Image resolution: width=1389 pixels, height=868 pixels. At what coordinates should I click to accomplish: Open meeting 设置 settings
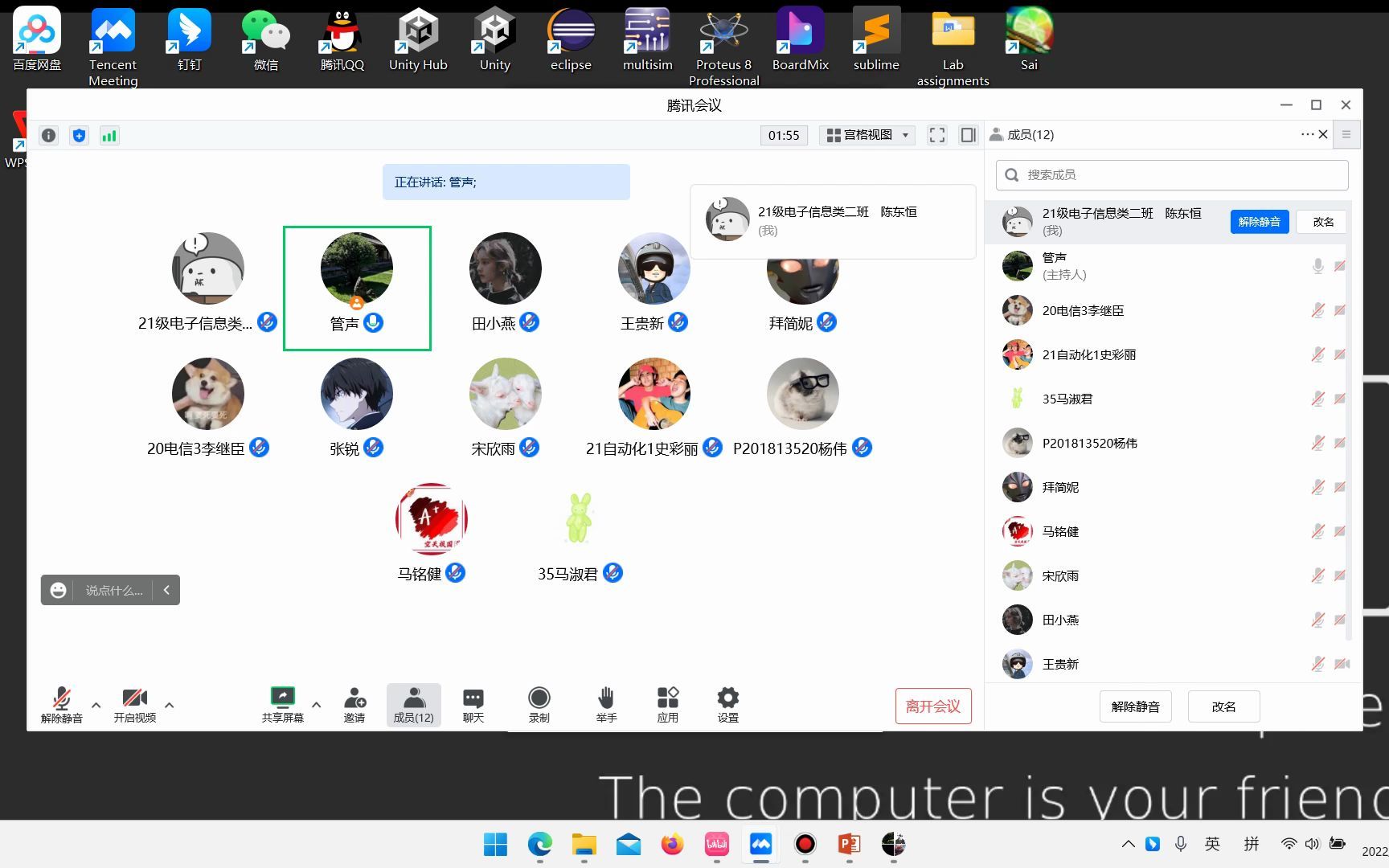click(x=728, y=705)
